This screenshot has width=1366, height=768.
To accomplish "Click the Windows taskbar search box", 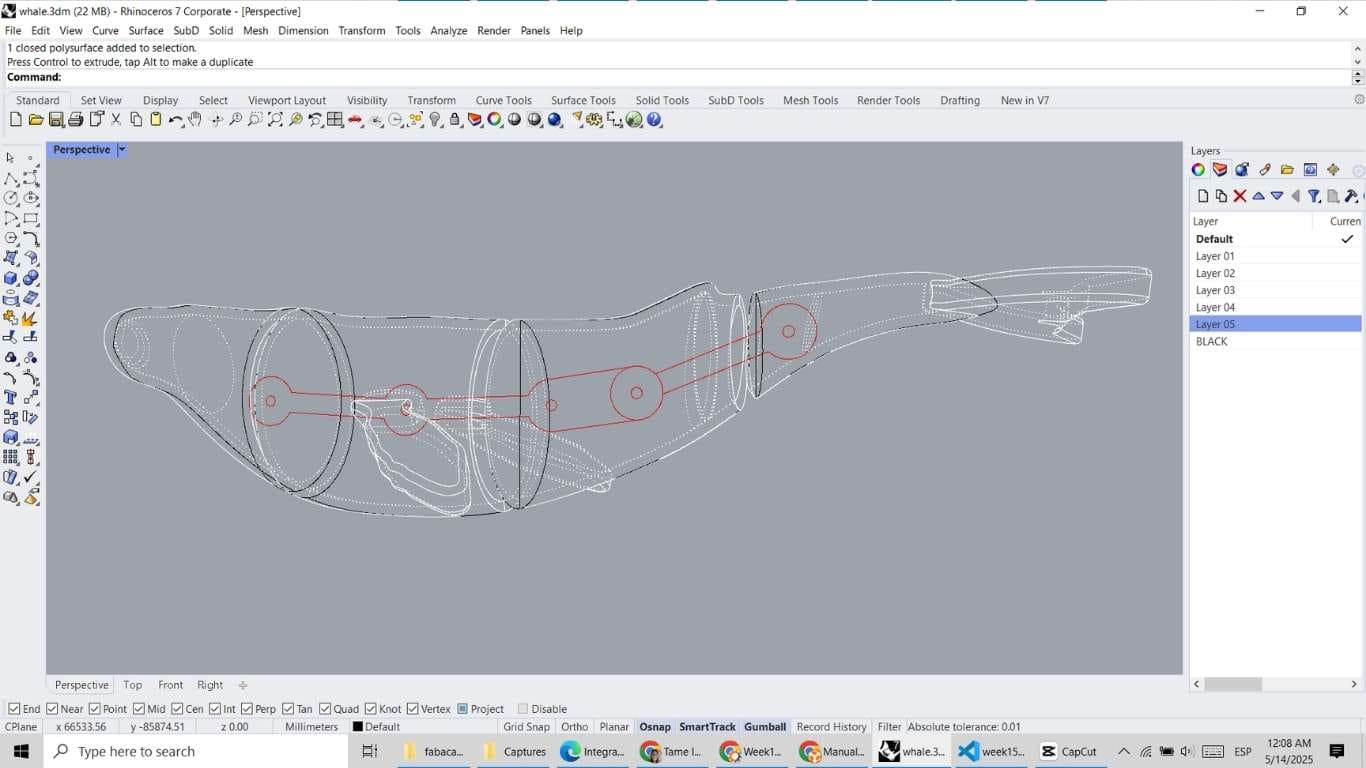I will (195, 751).
